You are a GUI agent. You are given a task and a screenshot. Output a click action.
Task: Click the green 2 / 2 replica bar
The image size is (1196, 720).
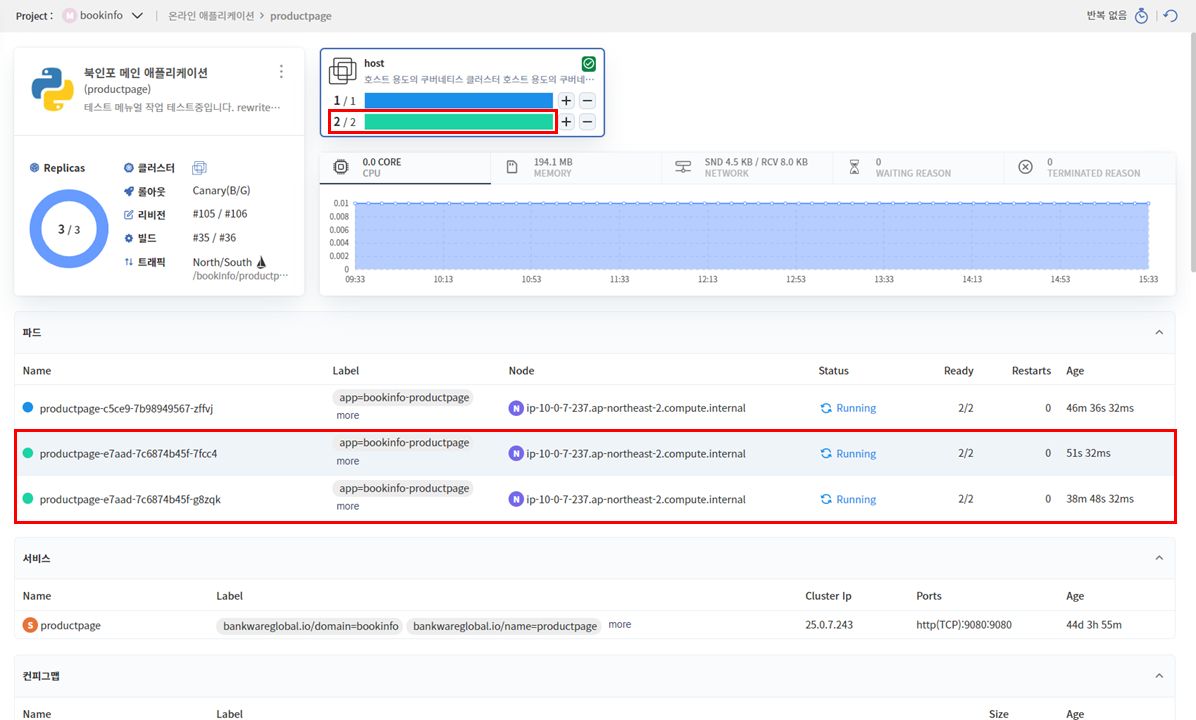click(x=458, y=121)
